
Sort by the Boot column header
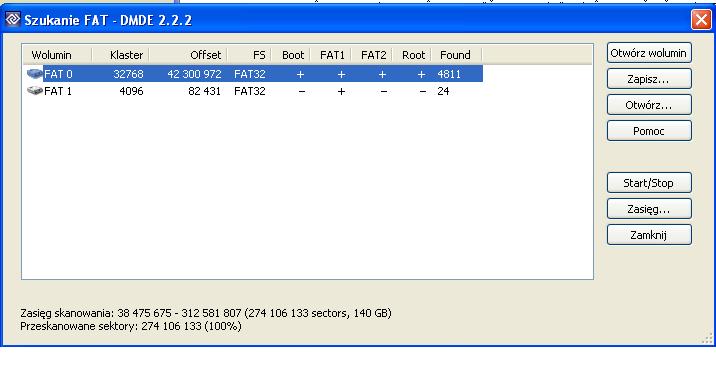[x=291, y=55]
